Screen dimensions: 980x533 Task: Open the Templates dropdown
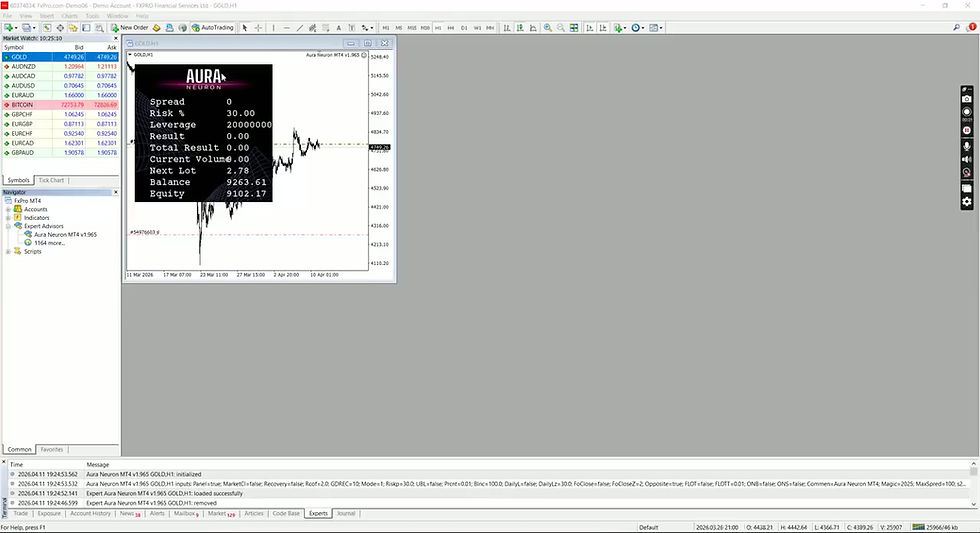(655, 27)
